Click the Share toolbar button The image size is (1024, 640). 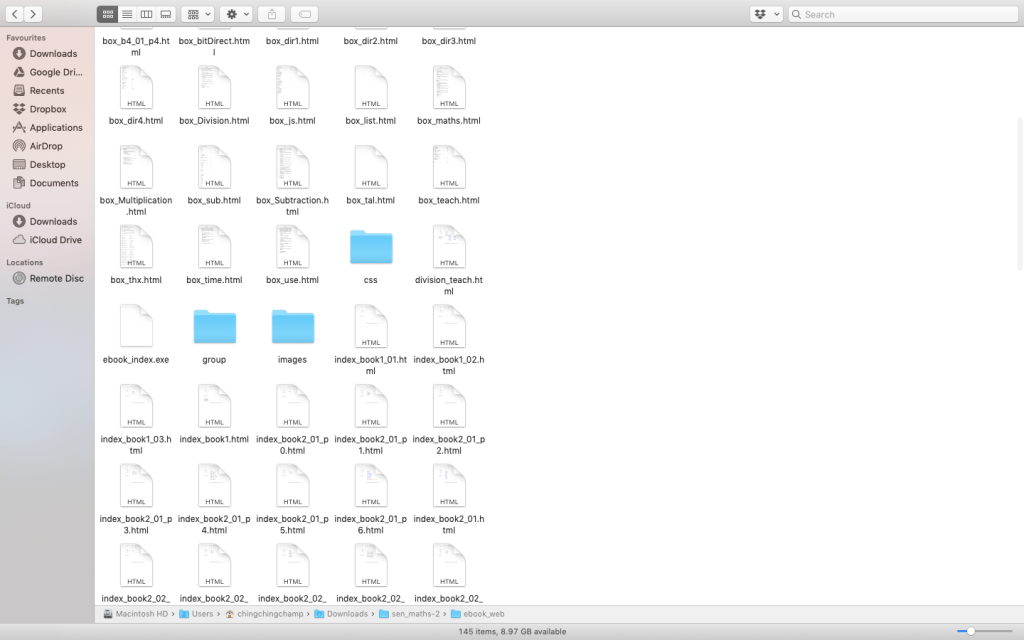tap(272, 14)
